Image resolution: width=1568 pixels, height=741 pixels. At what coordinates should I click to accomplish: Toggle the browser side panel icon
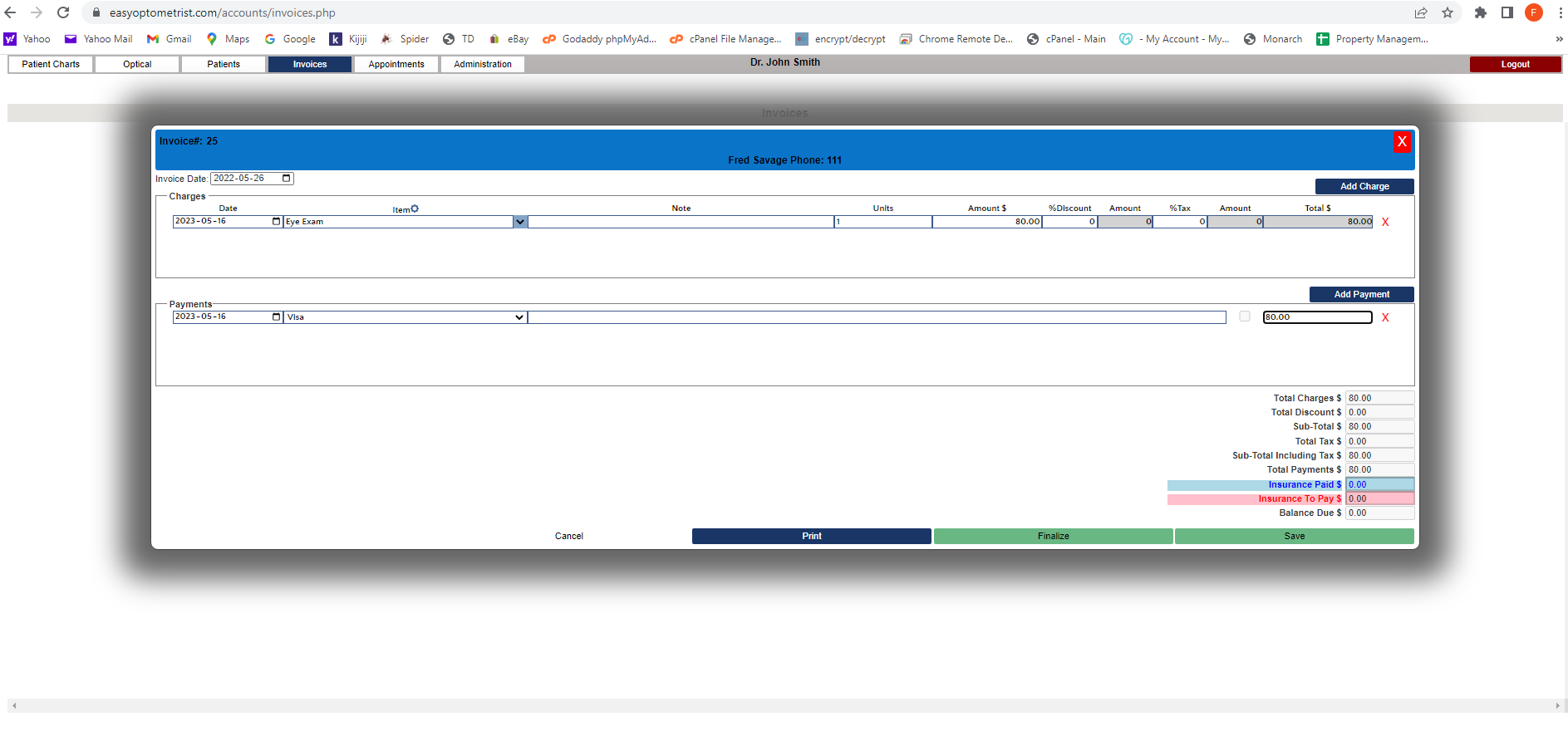tap(1507, 12)
